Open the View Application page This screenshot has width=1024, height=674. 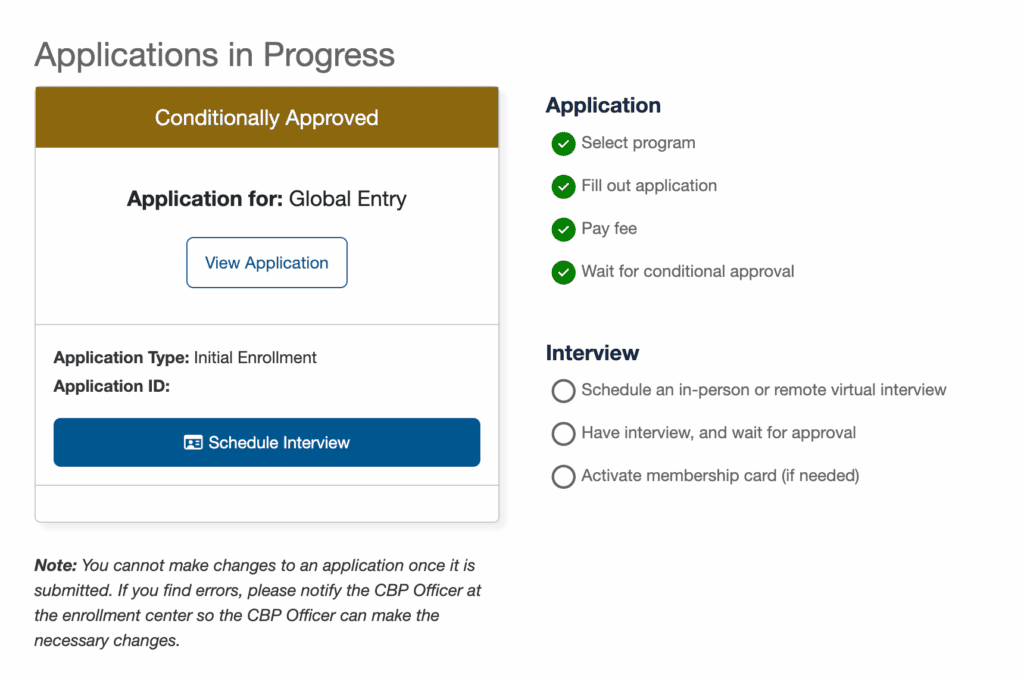click(266, 262)
